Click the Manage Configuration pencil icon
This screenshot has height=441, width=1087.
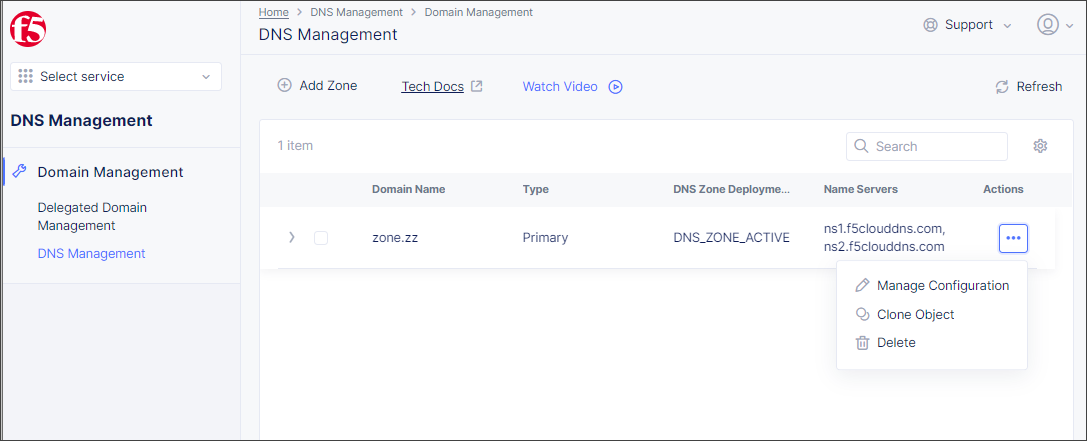pyautogui.click(x=862, y=285)
